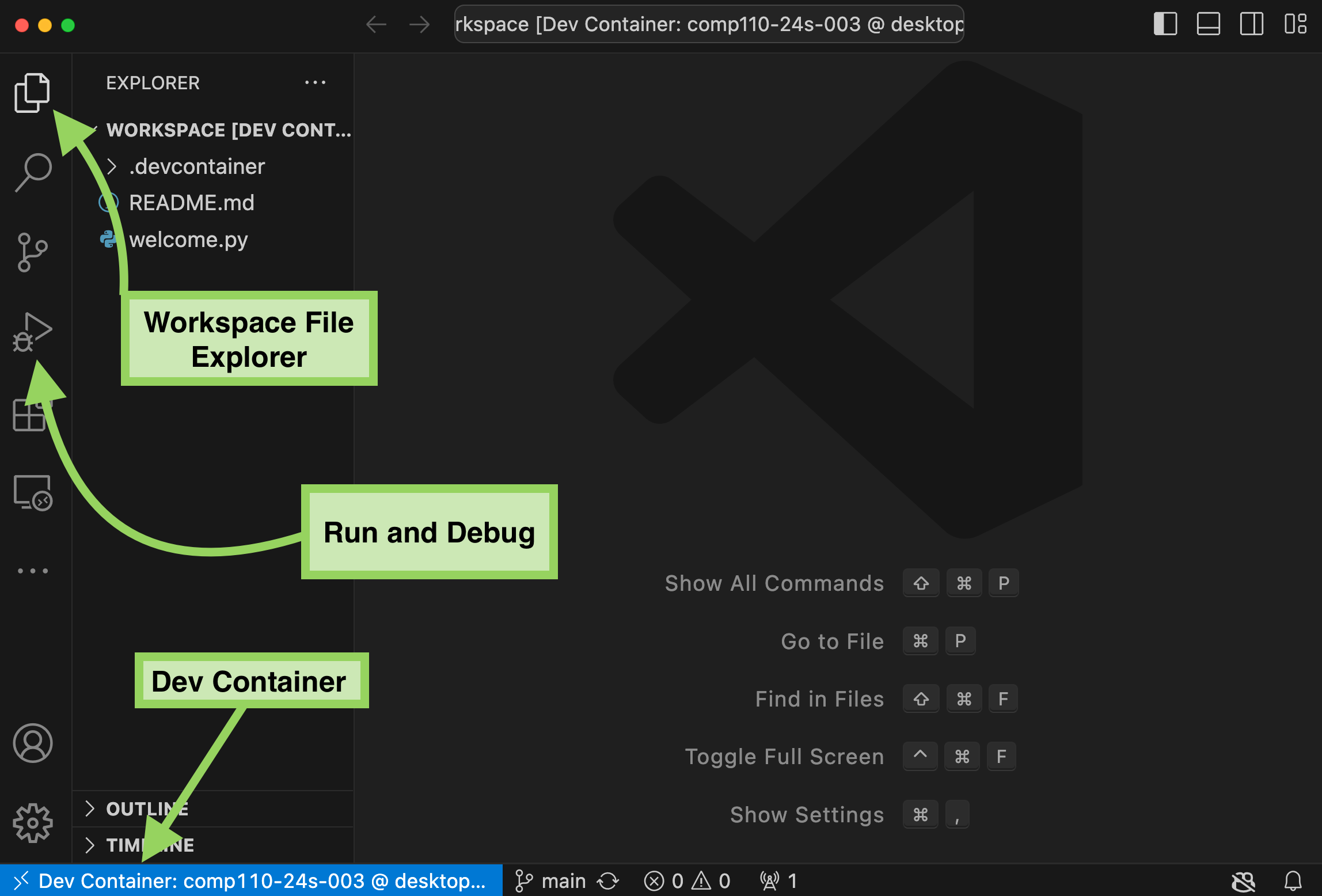Open the Run and Debug panel

tap(32, 331)
